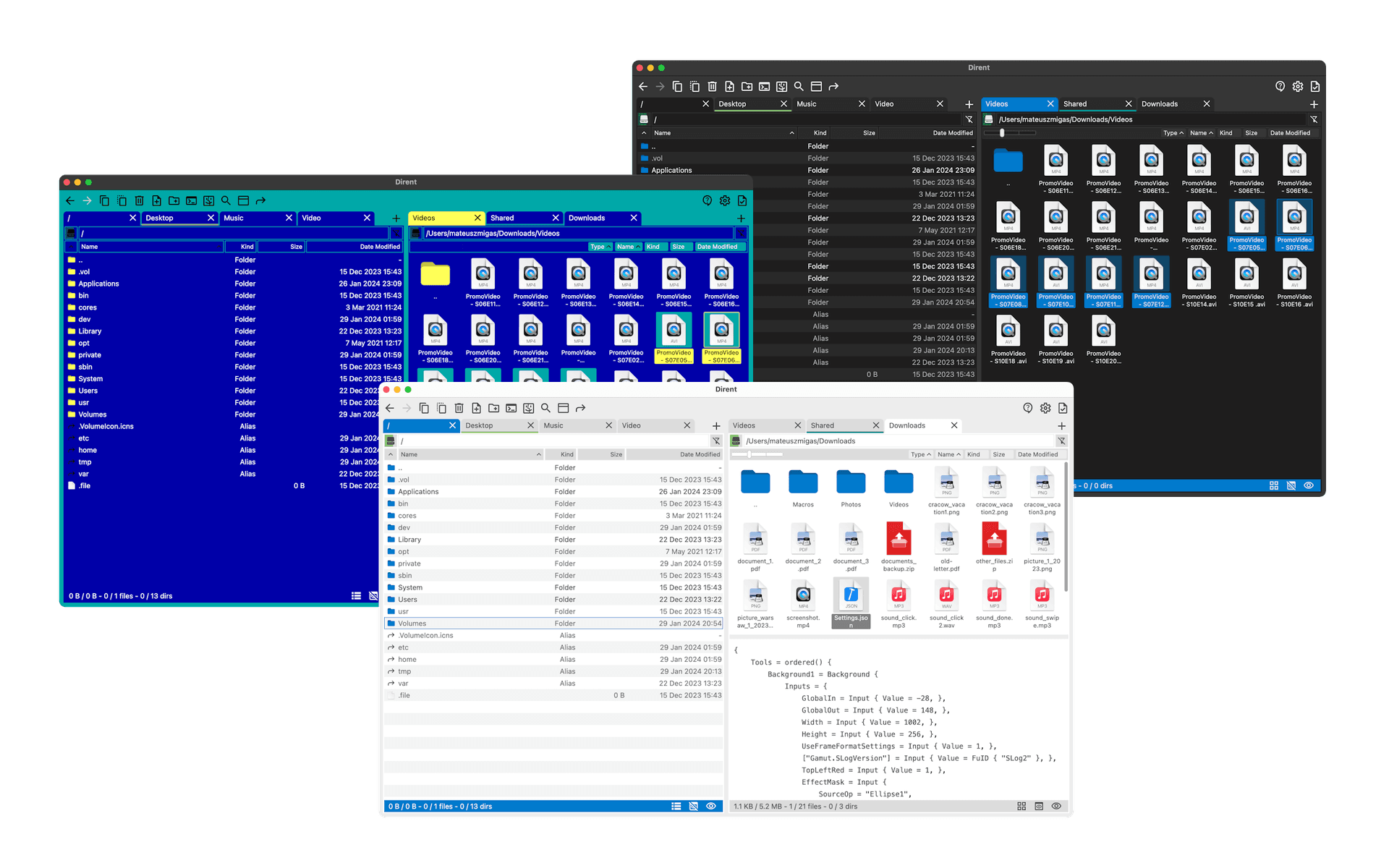The image size is (1389, 868).
Task: Open Type sort dropdown in blue Videos panel
Action: coord(600,247)
